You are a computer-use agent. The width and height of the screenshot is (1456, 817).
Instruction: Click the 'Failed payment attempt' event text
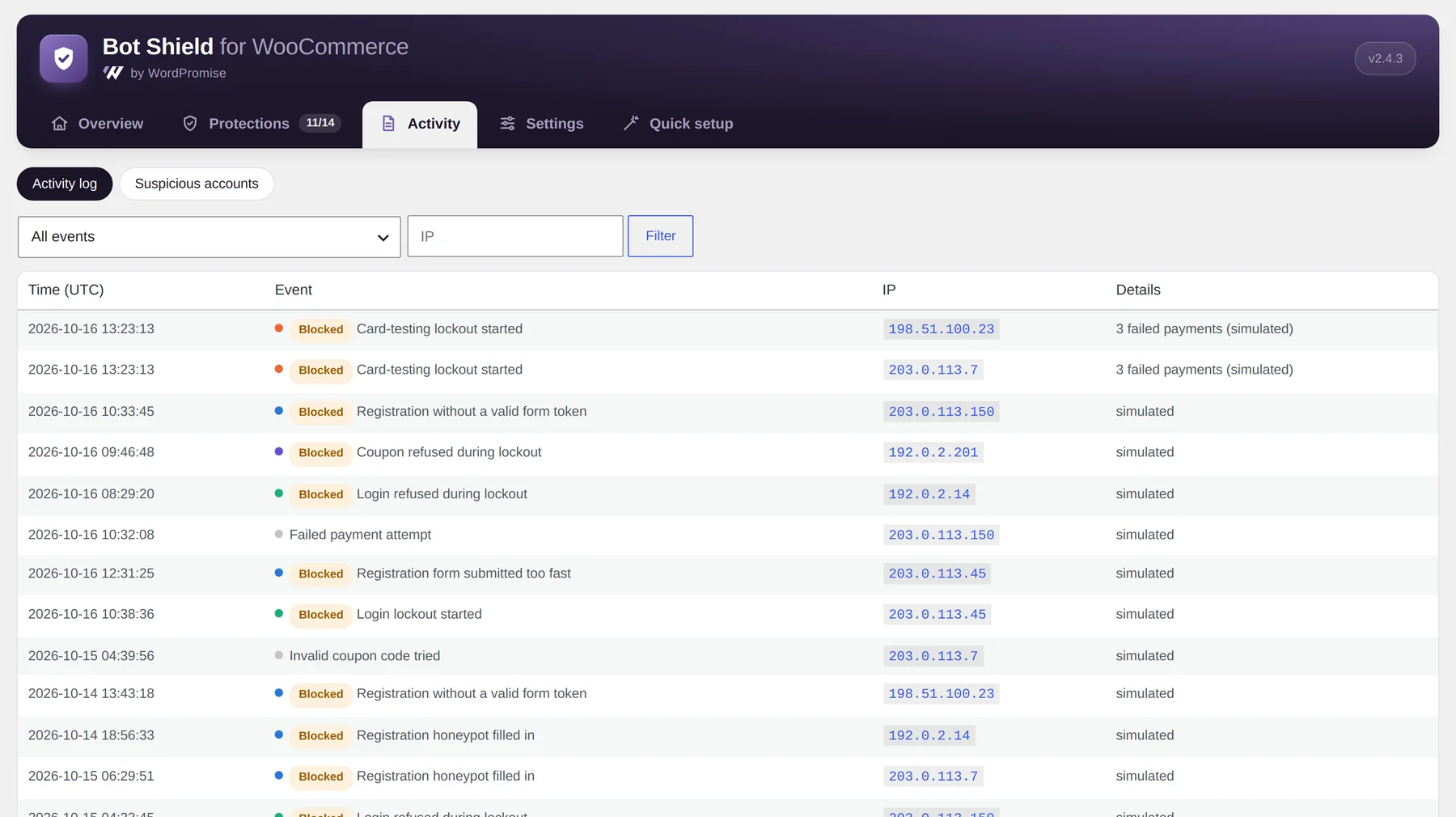(x=360, y=535)
